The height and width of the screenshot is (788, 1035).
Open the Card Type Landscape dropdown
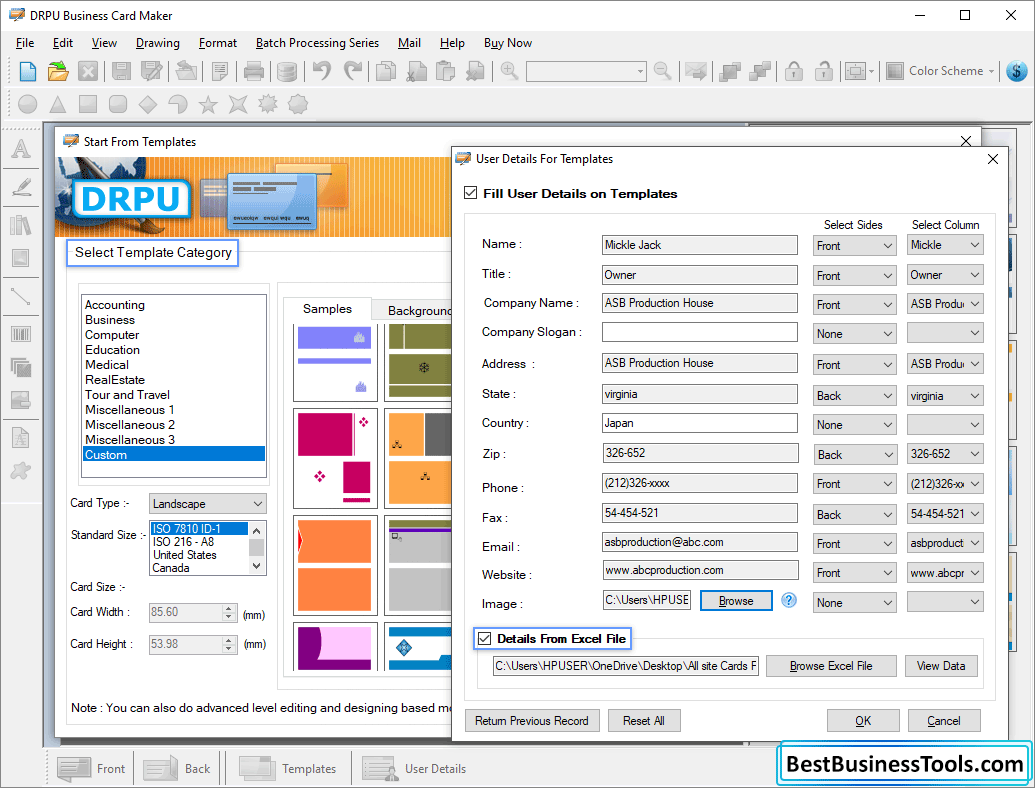[207, 504]
